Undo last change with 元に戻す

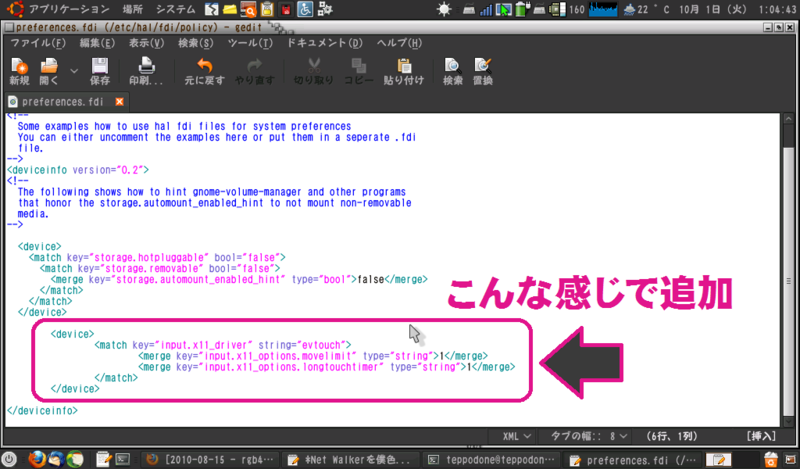(204, 71)
